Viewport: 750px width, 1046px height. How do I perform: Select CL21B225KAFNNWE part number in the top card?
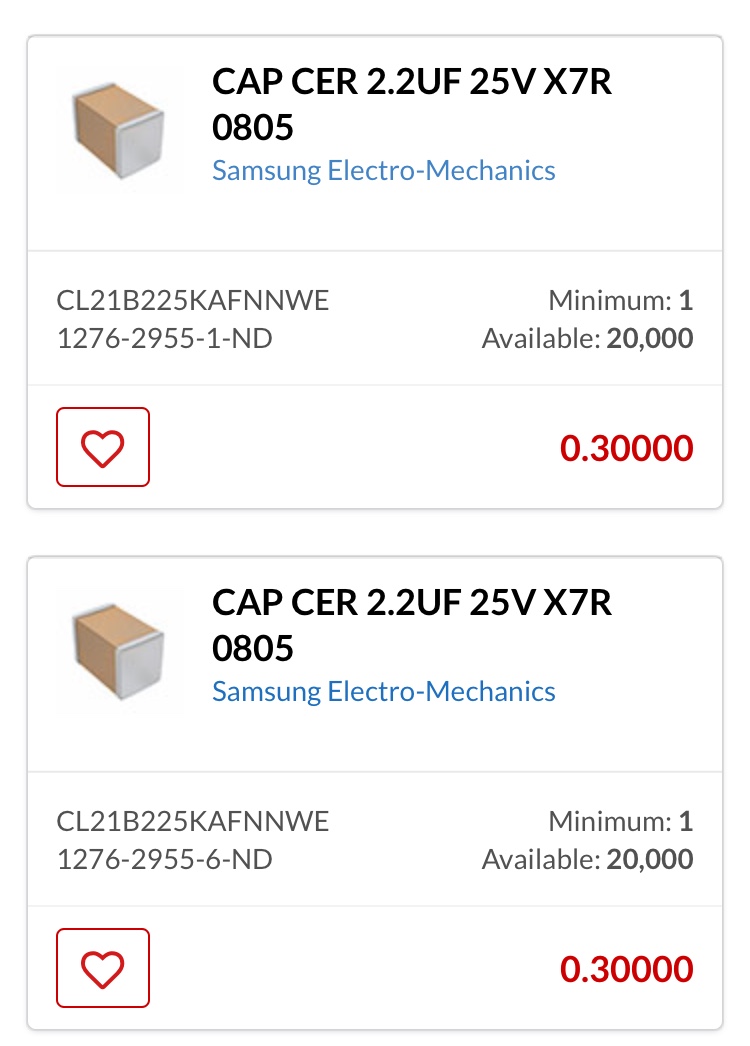click(193, 300)
